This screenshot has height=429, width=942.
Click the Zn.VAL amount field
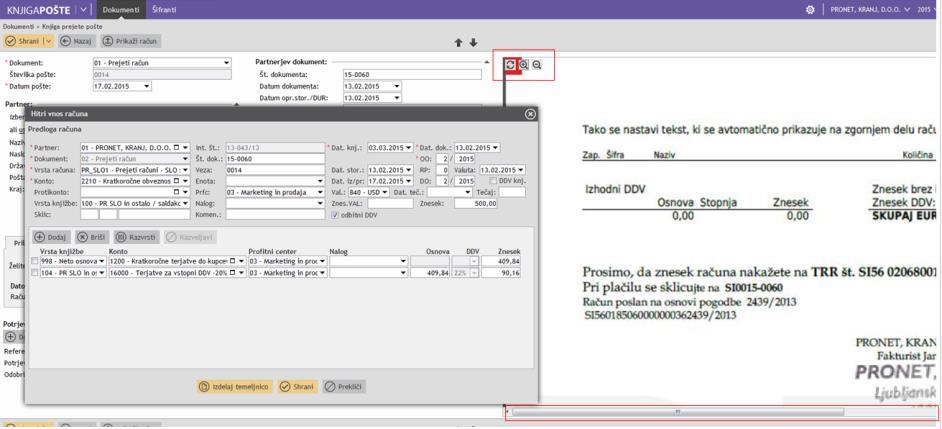coord(390,204)
